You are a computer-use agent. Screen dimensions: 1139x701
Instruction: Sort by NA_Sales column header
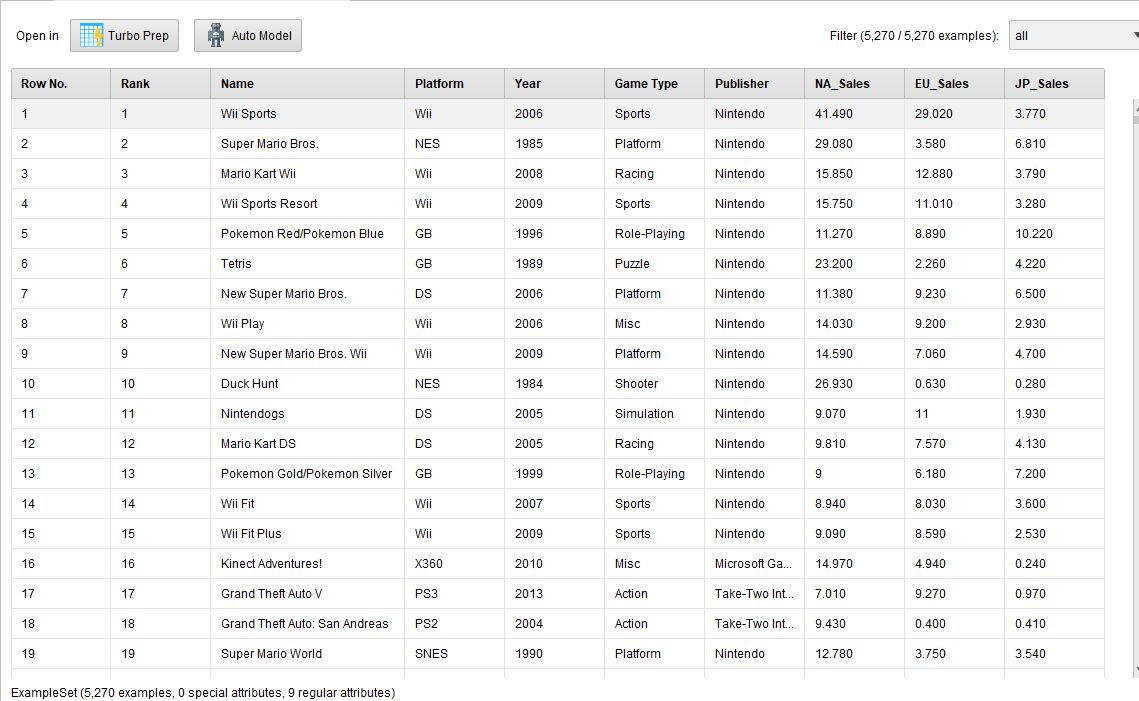click(854, 84)
